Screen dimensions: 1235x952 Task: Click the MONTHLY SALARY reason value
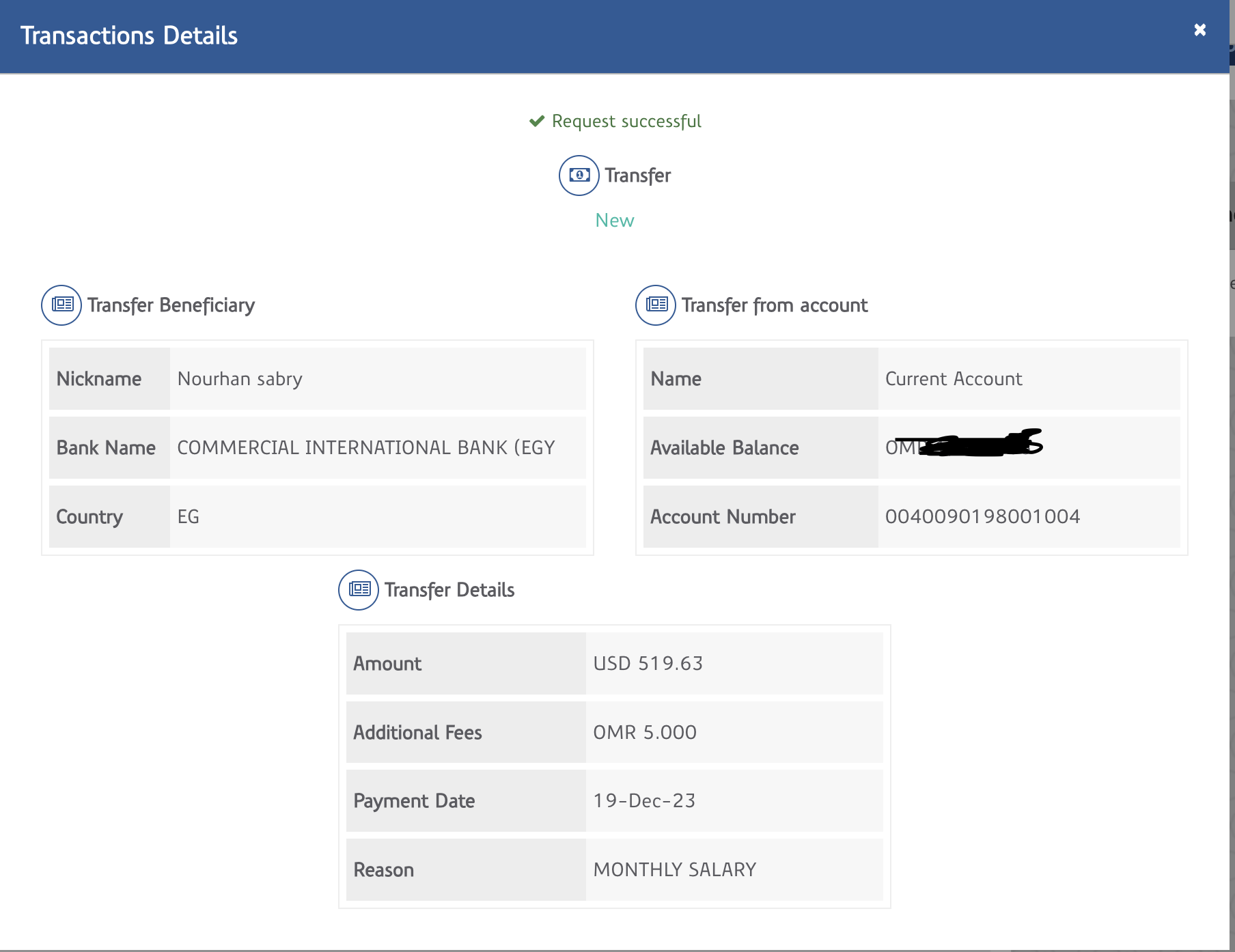pyautogui.click(x=675, y=870)
